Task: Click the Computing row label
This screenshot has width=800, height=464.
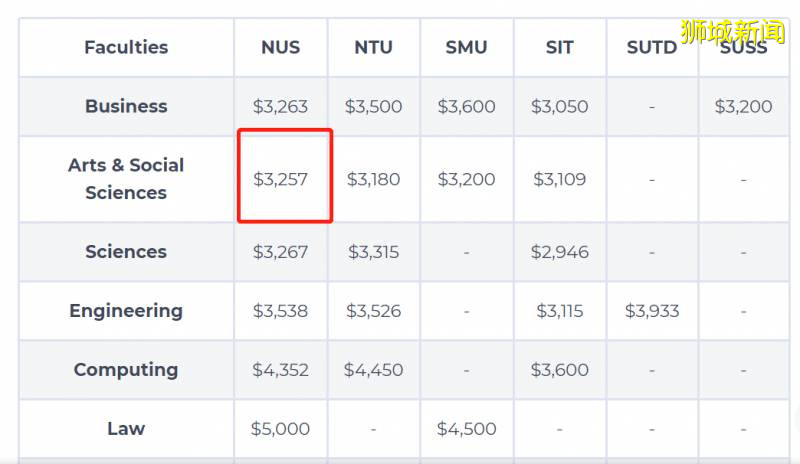Action: coord(126,369)
